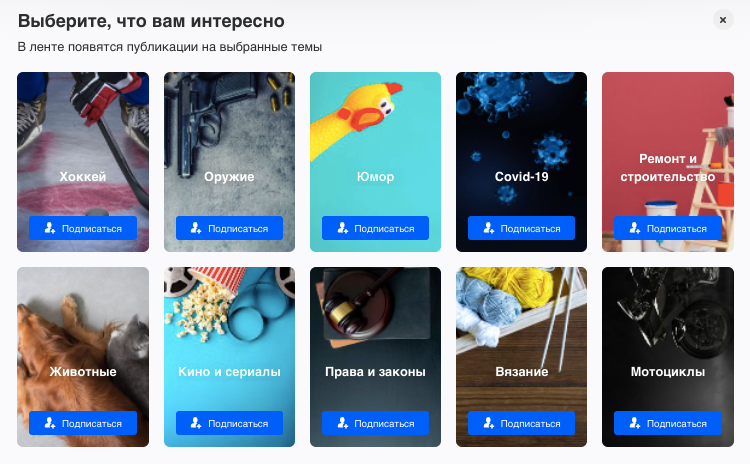The width and height of the screenshot is (750, 464).
Task: Click the add-user icon on Животные button
Action: (50, 423)
